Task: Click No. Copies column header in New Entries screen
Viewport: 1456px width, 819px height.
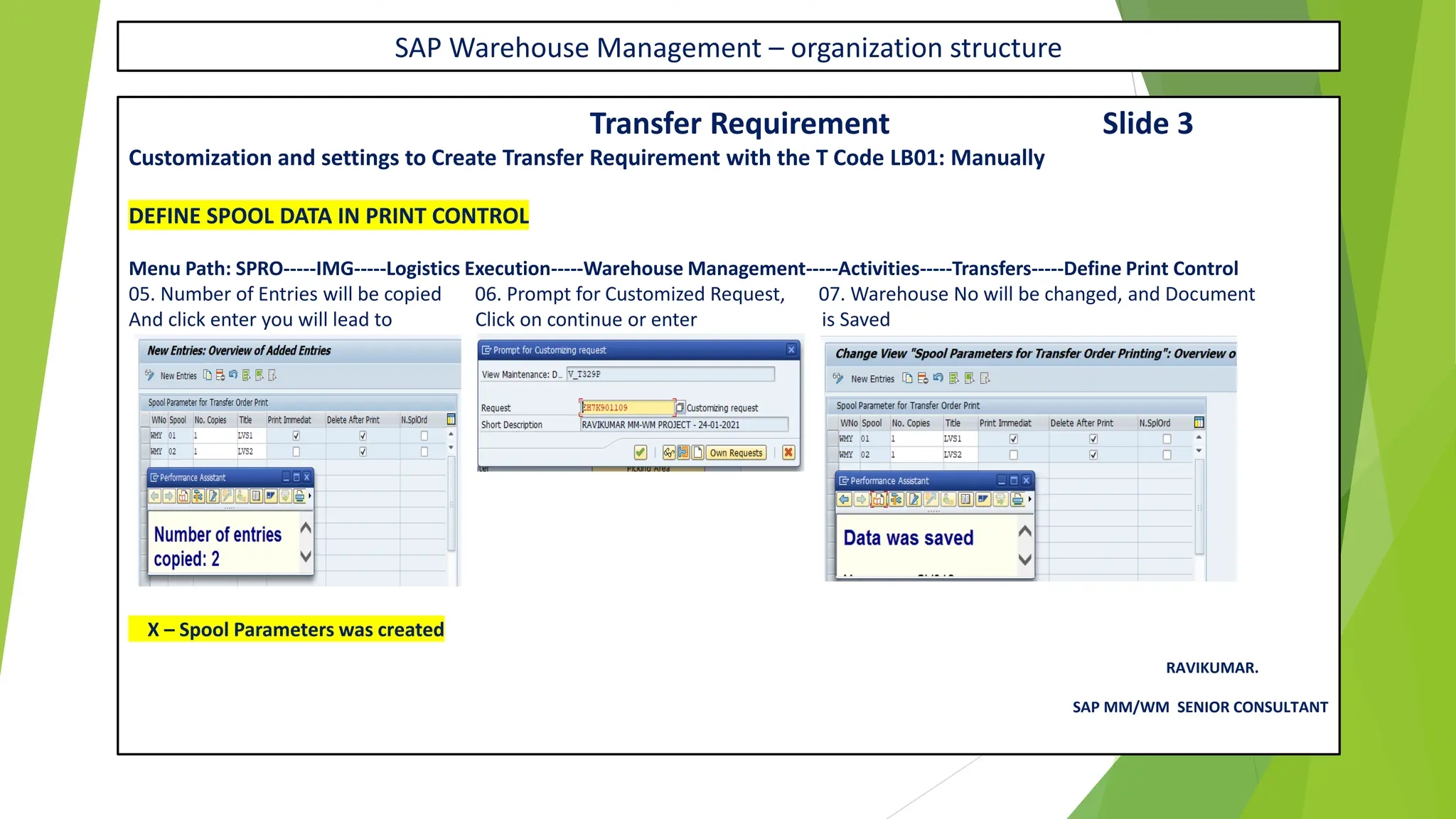Action: pos(215,419)
